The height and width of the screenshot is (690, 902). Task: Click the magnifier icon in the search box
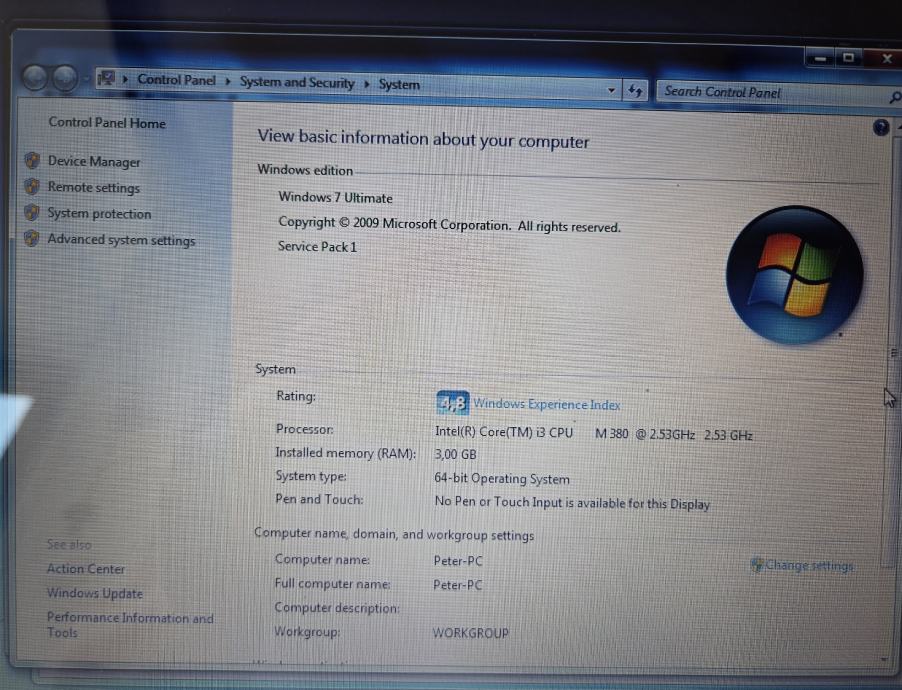[x=895, y=98]
